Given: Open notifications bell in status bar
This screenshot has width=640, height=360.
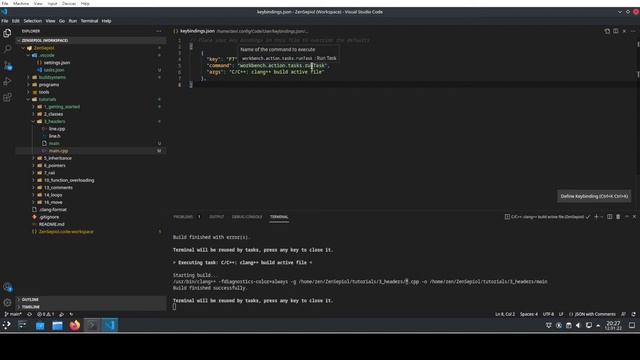Looking at the screenshot, I should [x=633, y=314].
